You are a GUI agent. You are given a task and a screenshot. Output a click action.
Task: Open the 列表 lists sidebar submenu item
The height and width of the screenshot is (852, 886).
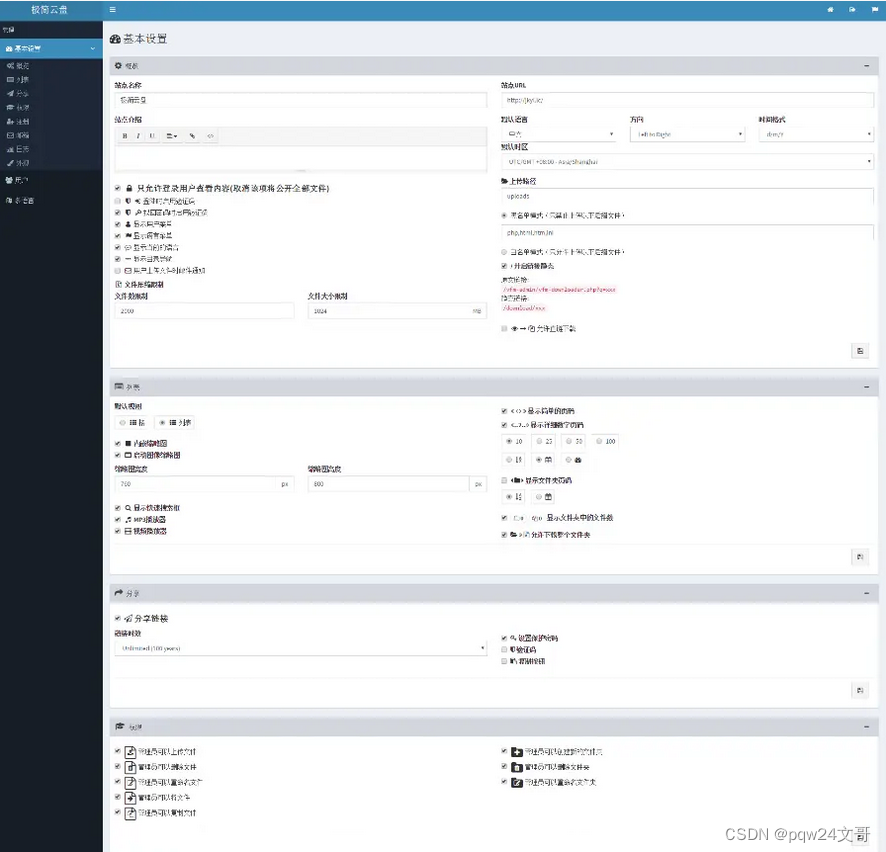(18, 80)
